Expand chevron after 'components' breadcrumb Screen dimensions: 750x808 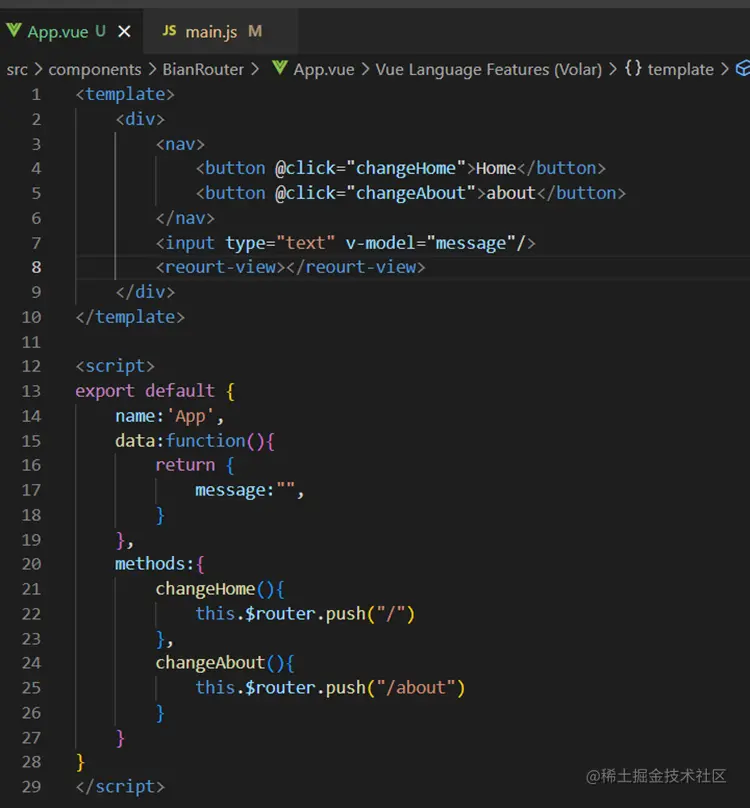(x=152, y=70)
